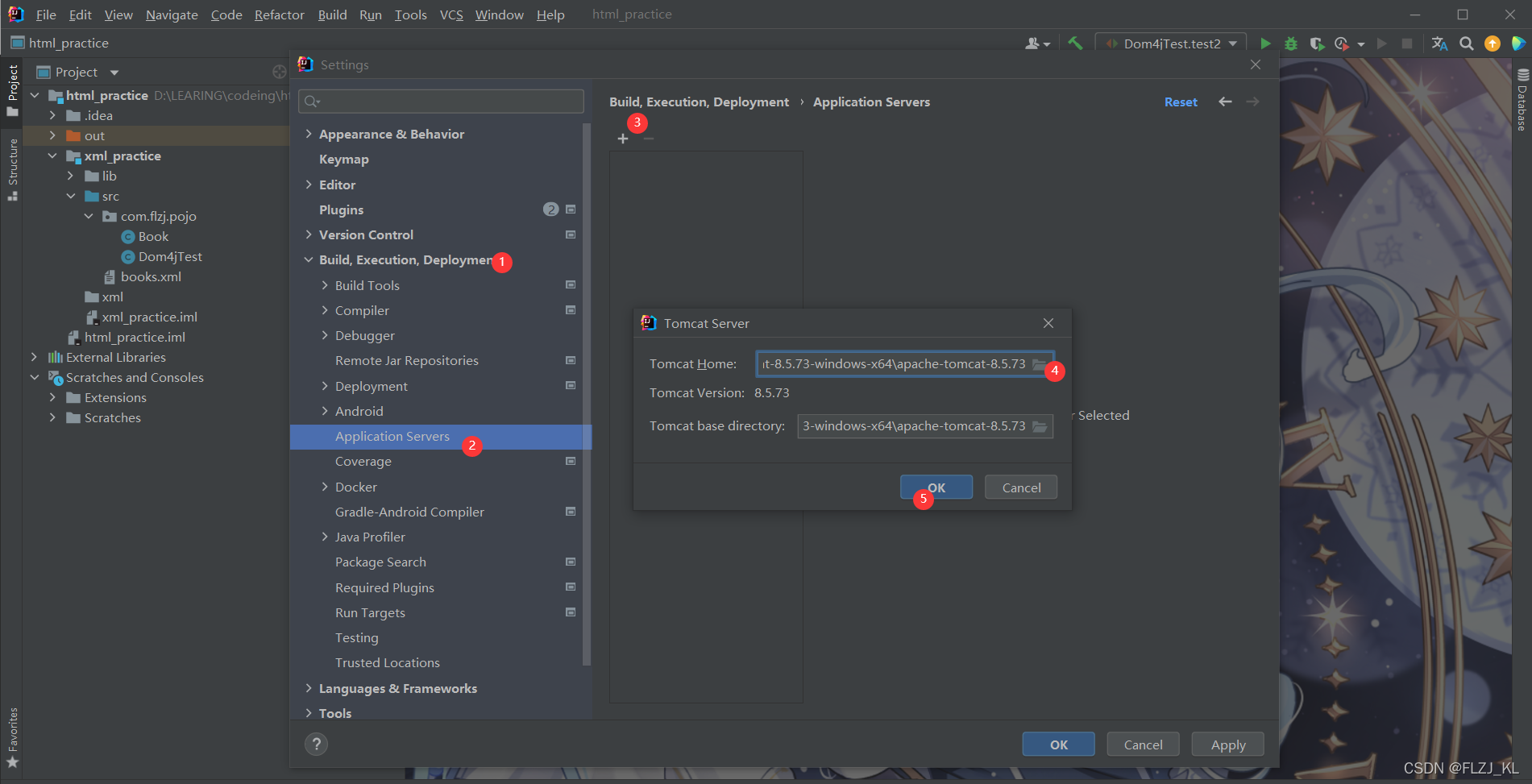Open the Refactor menu
The height and width of the screenshot is (784, 1532).
280,15
